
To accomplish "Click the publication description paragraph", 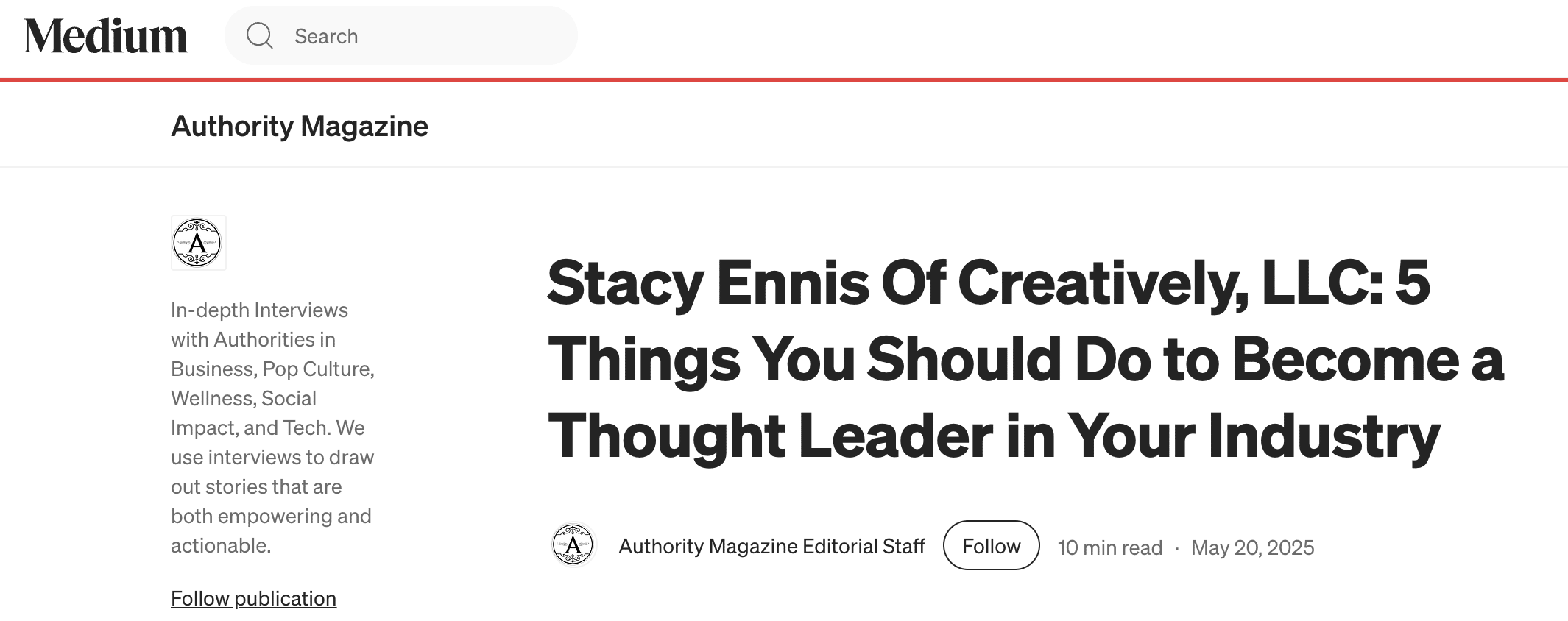I will click(273, 427).
